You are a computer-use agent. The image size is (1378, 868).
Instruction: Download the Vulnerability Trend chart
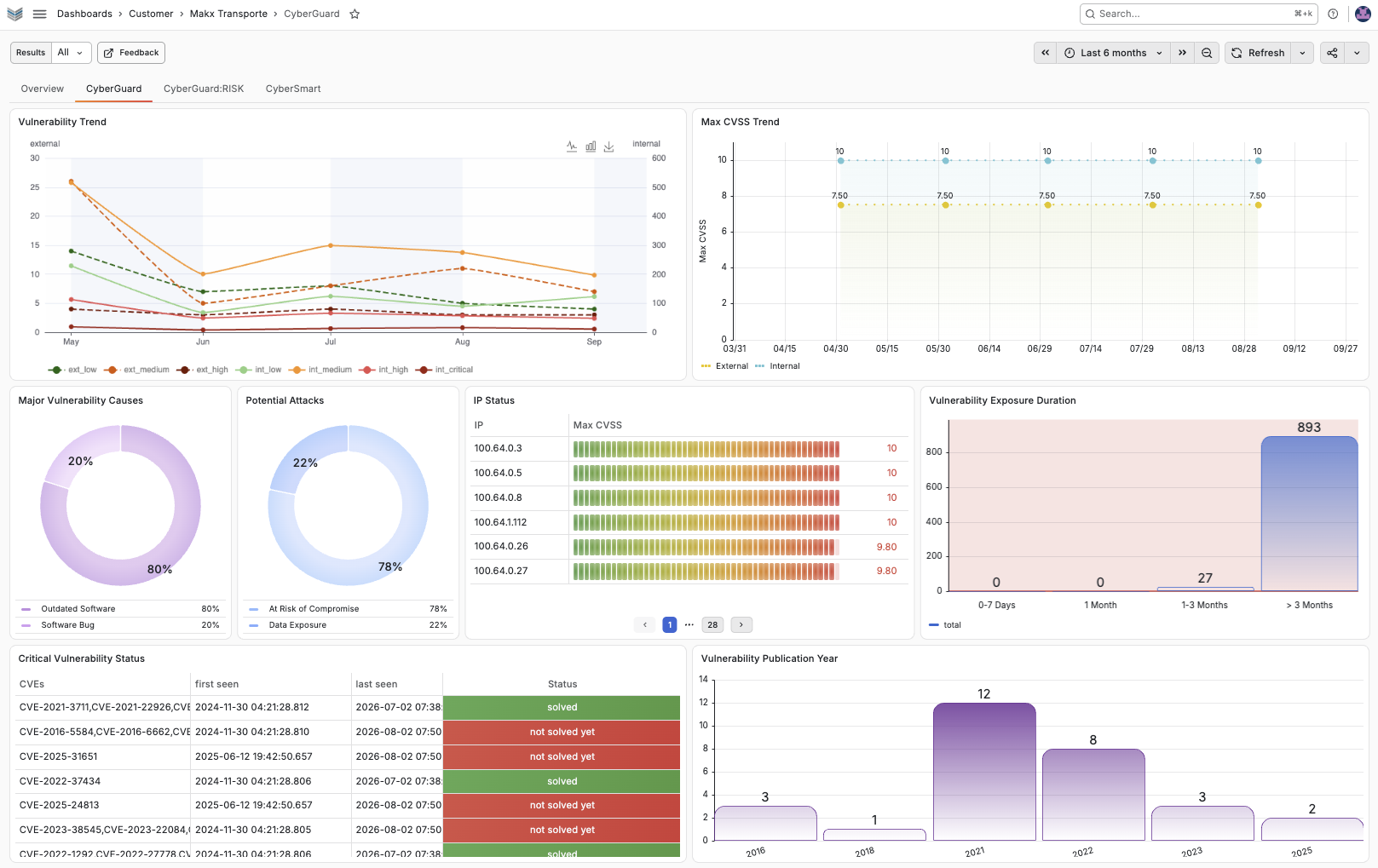click(608, 147)
